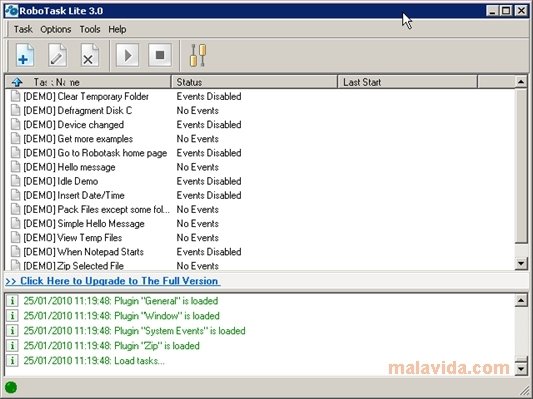Click the Plugin "Window" is loaded log line
The image size is (533, 399).
(x=121, y=316)
